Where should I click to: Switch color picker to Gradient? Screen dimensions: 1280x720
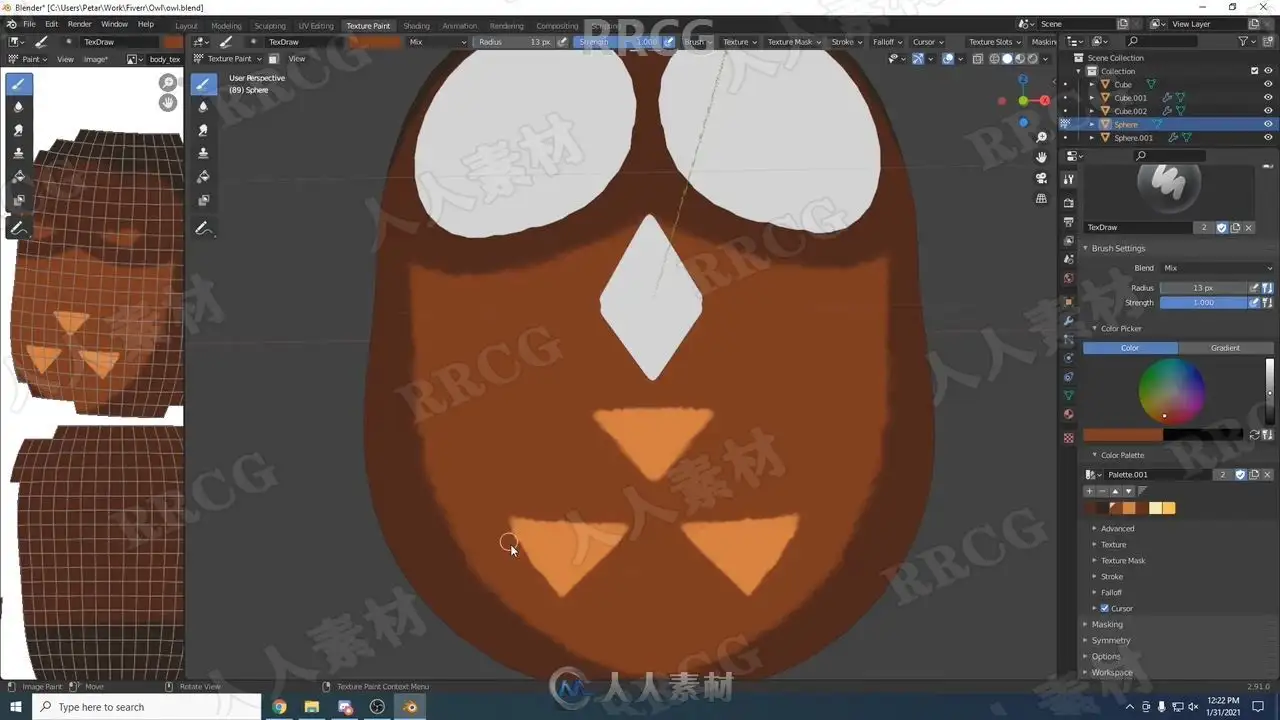tap(1226, 348)
